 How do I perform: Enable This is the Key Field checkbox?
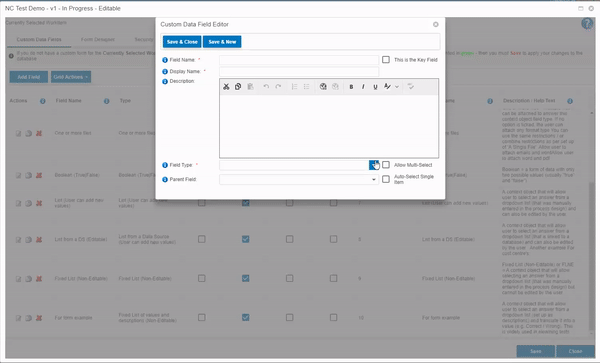click(x=386, y=60)
